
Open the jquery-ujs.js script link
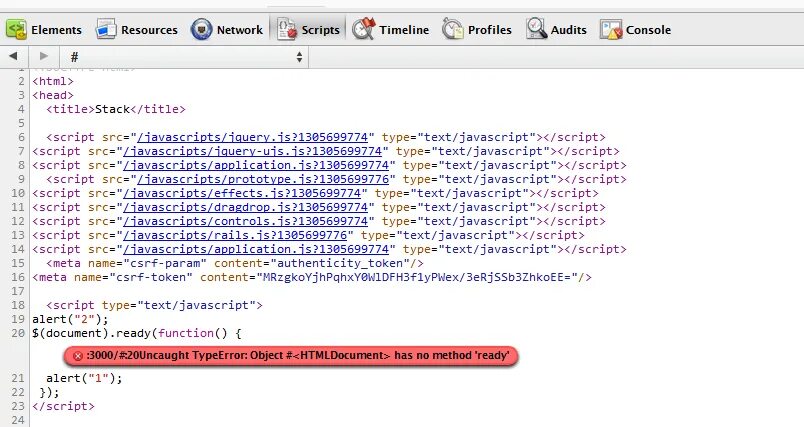[x=252, y=151]
